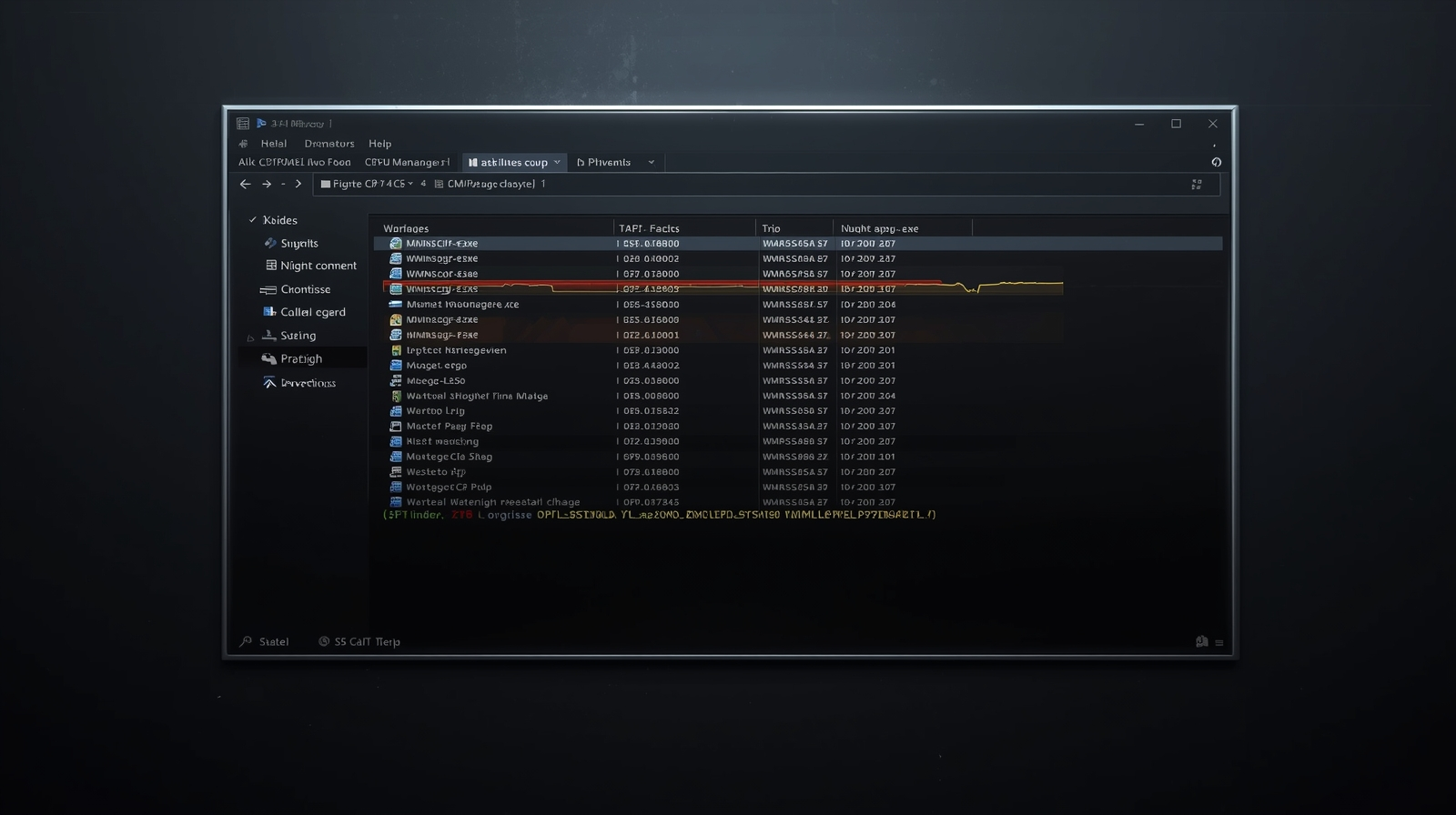Expand the Sueing tree node
The image size is (1456, 815).
coord(250,337)
